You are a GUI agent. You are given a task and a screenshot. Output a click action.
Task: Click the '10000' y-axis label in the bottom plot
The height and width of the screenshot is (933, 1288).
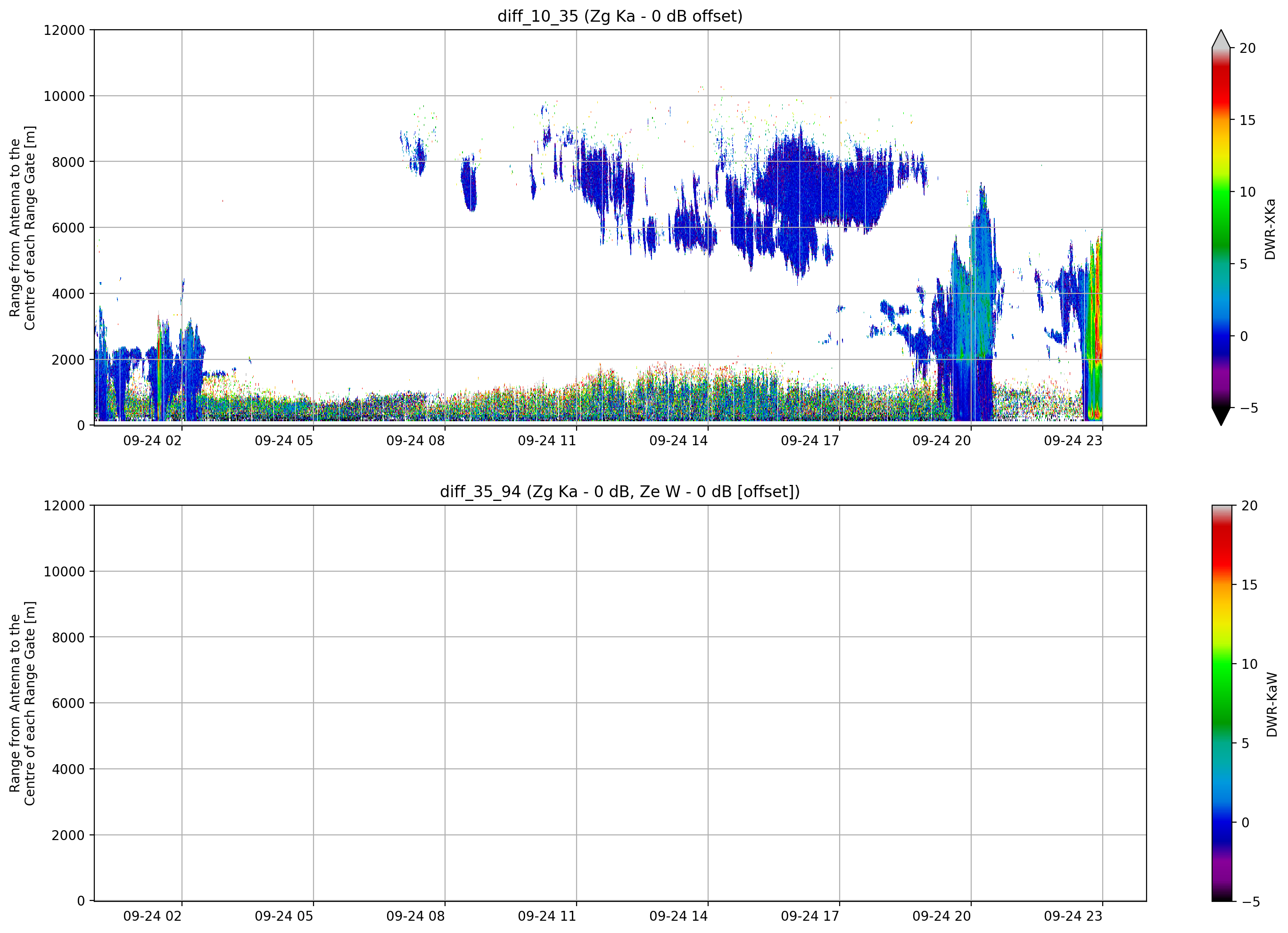pyautogui.click(x=64, y=572)
